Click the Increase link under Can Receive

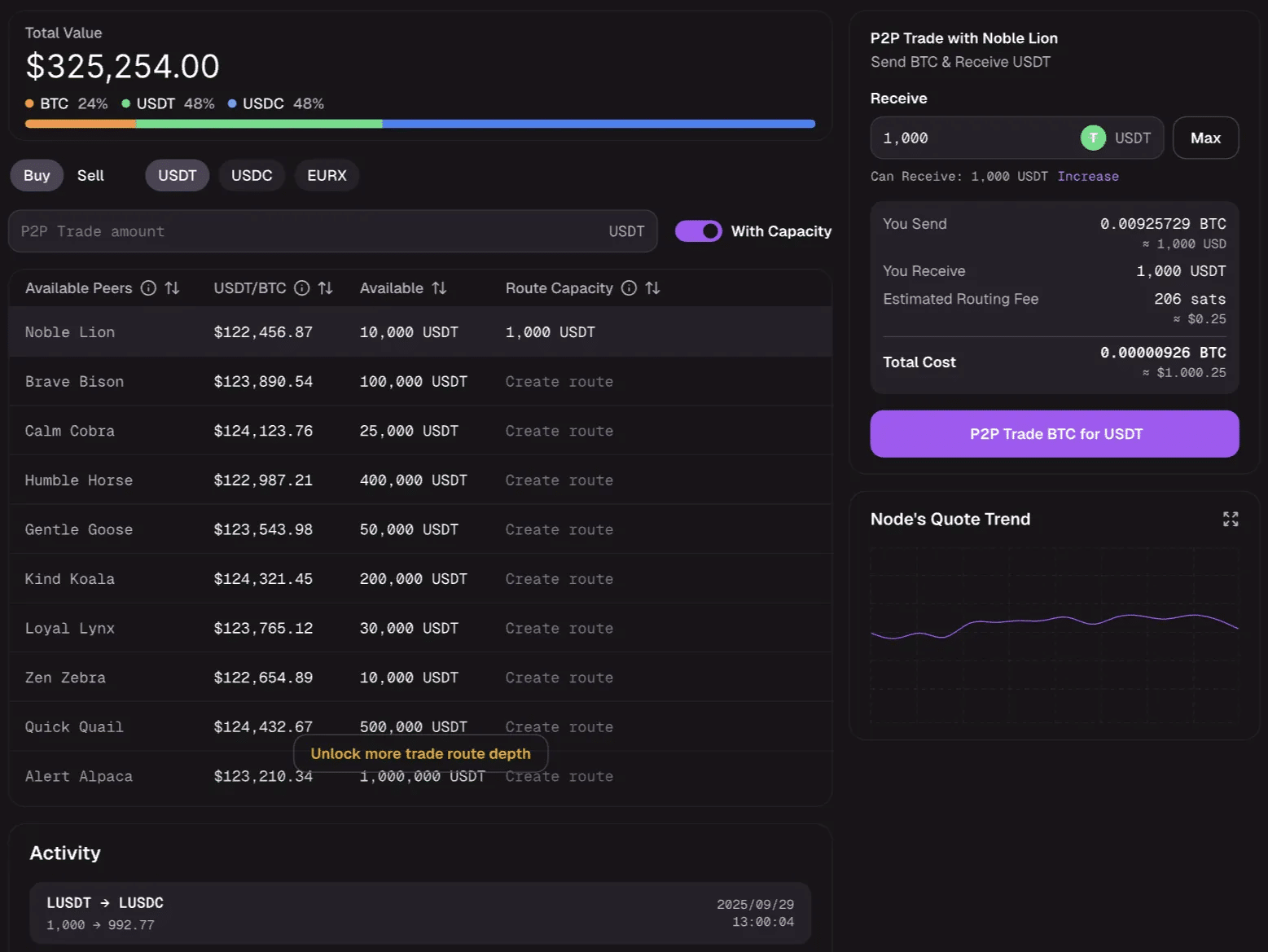click(1088, 176)
